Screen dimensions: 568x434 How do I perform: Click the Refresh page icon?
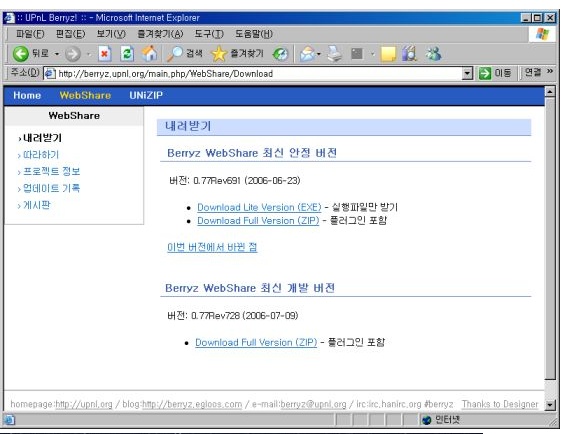tap(127, 54)
